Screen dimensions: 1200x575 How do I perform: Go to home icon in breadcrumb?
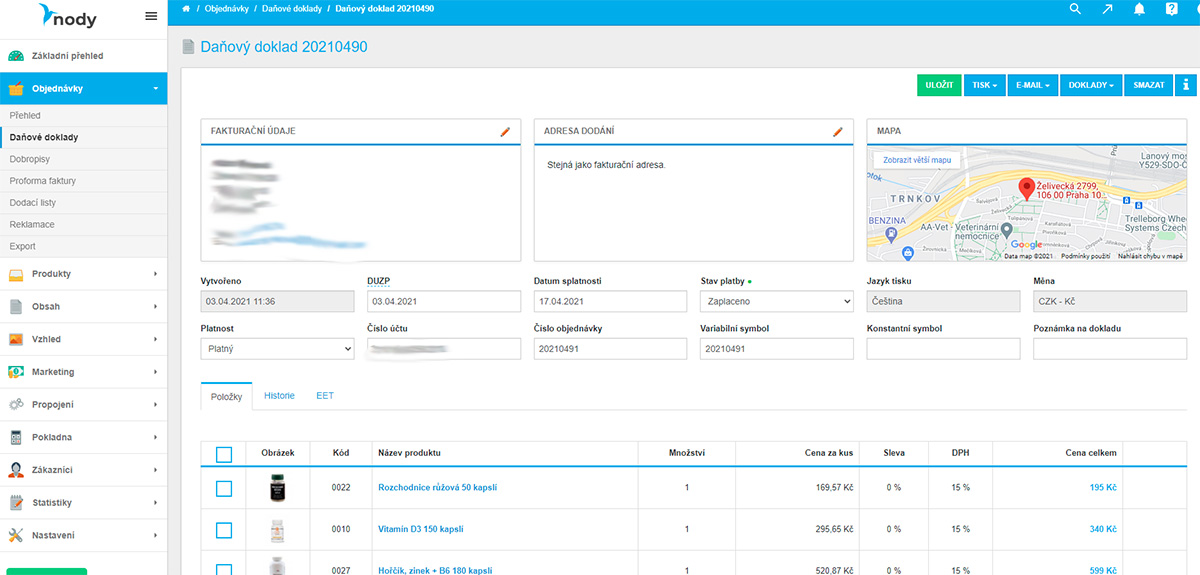(x=187, y=8)
